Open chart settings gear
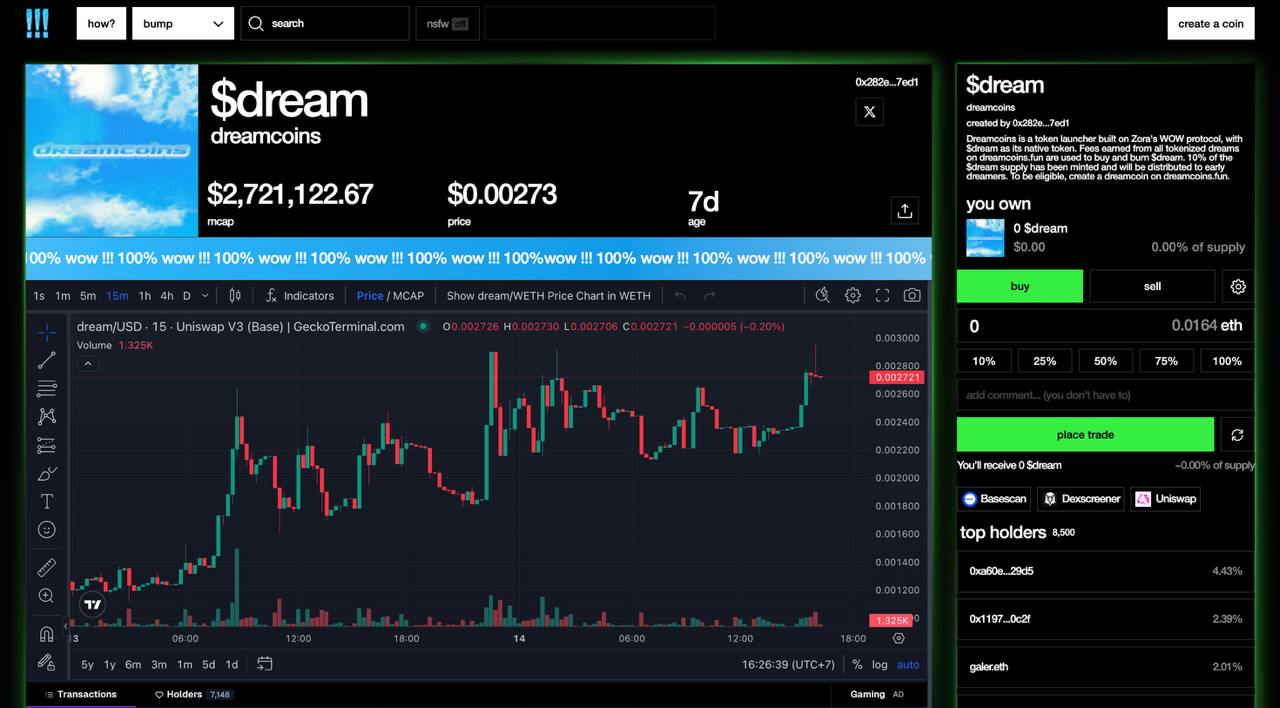This screenshot has width=1280, height=708. tap(852, 295)
